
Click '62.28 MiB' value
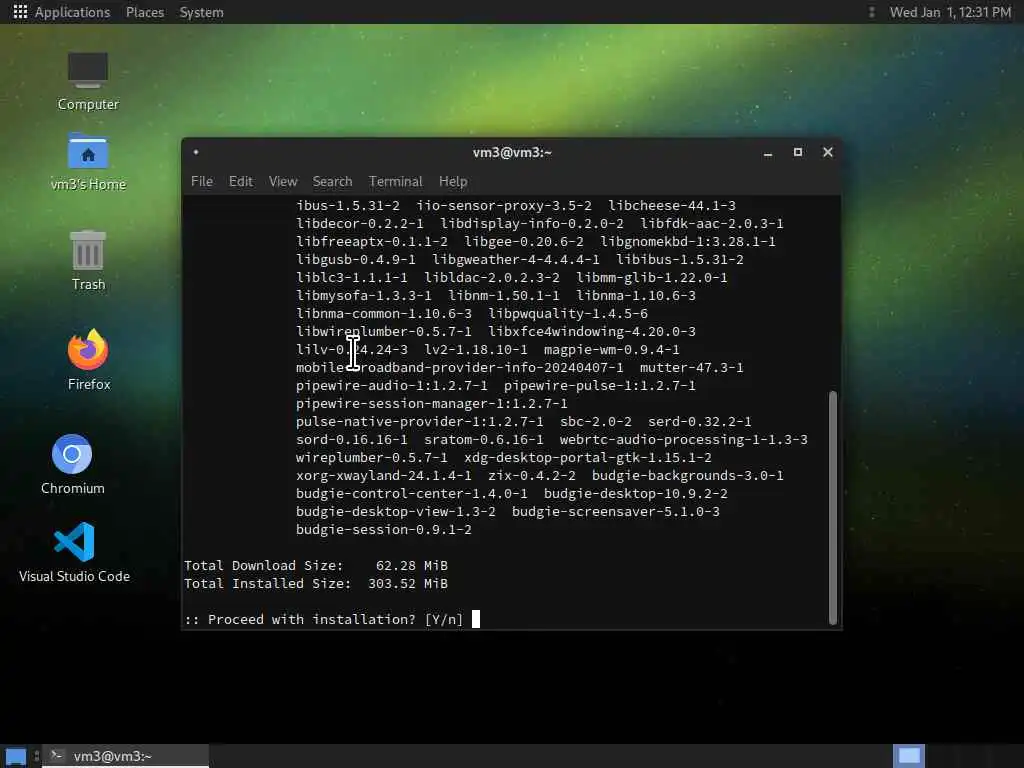[x=412, y=566]
